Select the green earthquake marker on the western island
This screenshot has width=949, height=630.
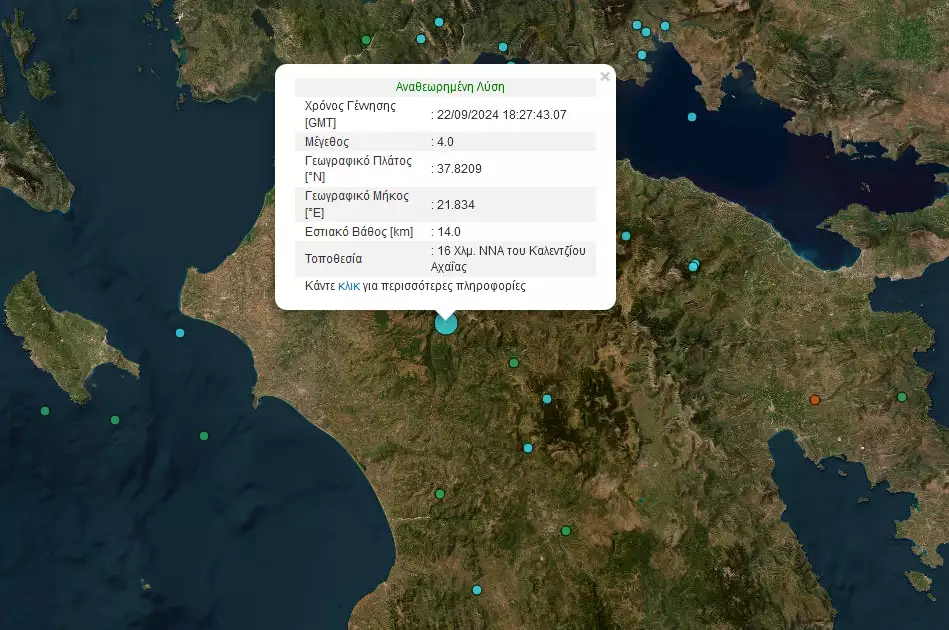click(45, 410)
